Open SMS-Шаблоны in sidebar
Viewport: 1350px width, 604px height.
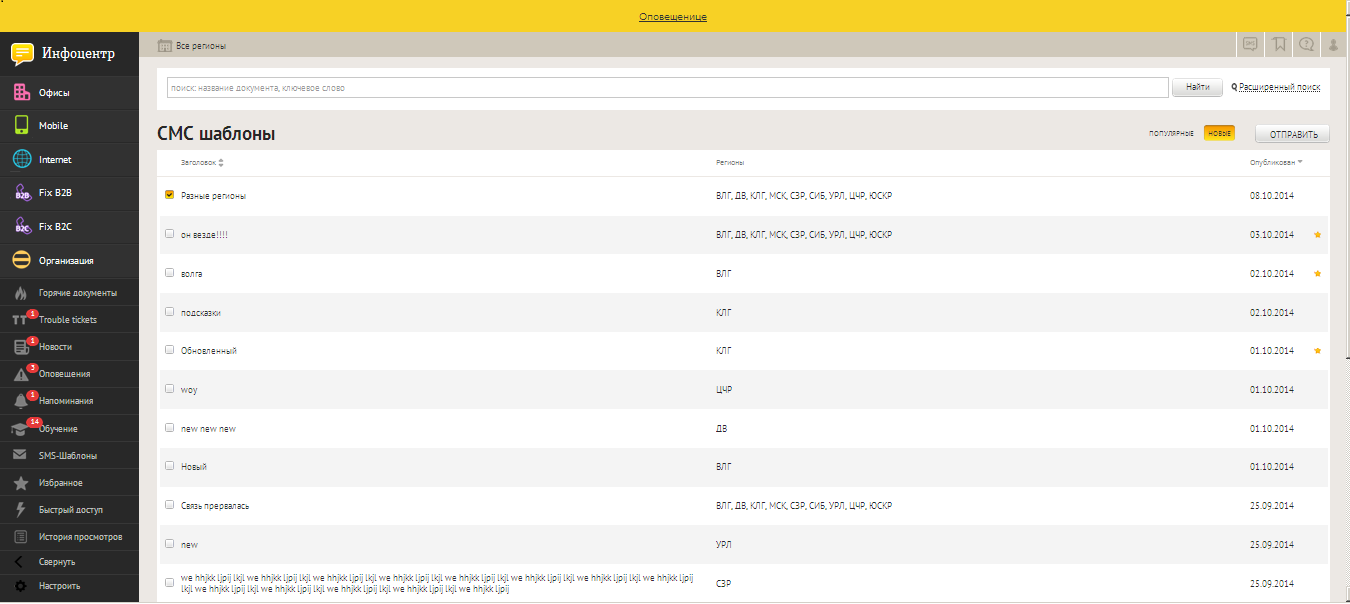pos(70,455)
